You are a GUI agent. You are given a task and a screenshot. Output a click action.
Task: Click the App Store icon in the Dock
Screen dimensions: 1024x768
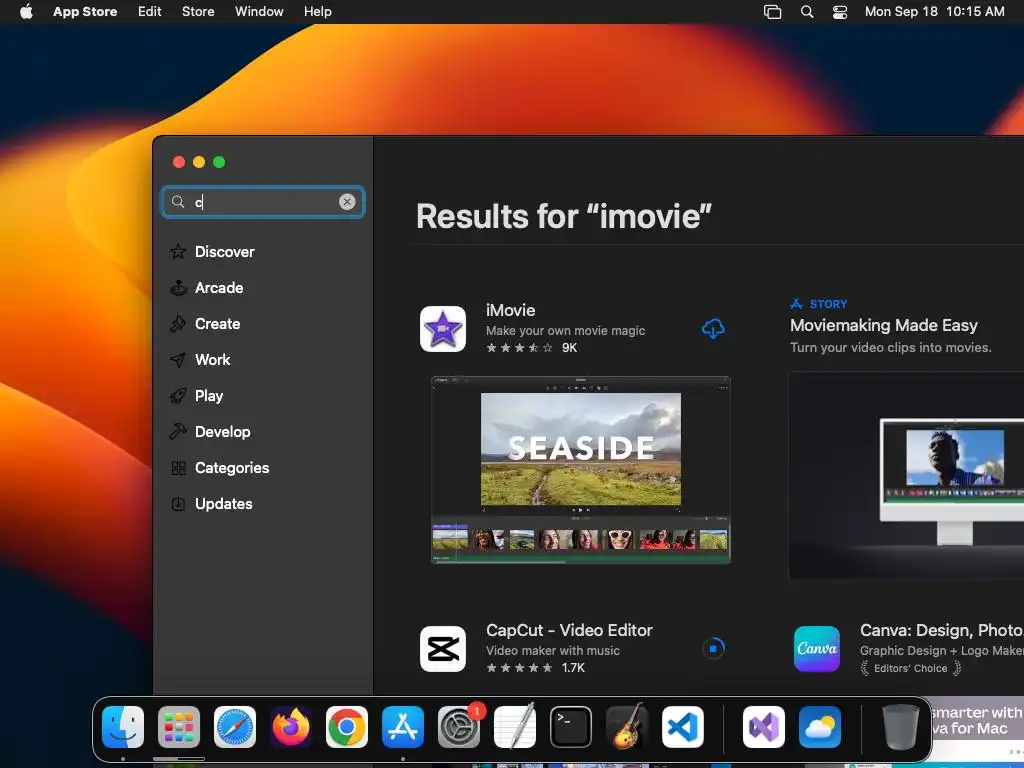point(403,727)
